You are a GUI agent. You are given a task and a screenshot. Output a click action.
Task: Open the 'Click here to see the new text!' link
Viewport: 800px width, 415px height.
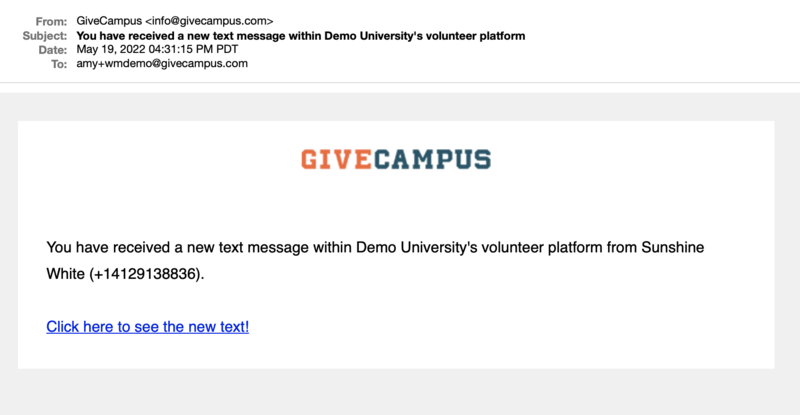click(147, 327)
